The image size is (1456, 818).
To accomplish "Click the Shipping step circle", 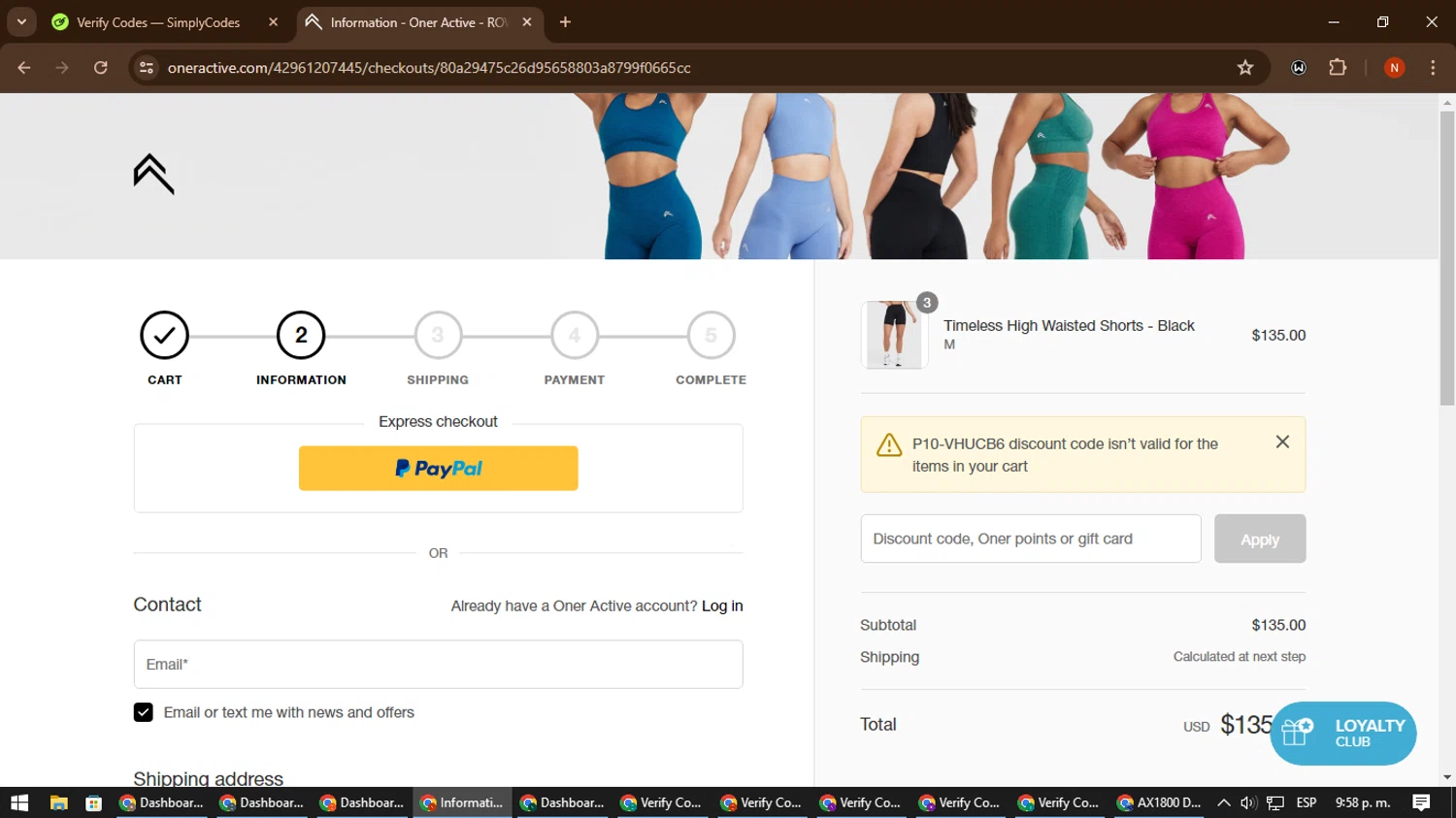I will click(x=438, y=336).
